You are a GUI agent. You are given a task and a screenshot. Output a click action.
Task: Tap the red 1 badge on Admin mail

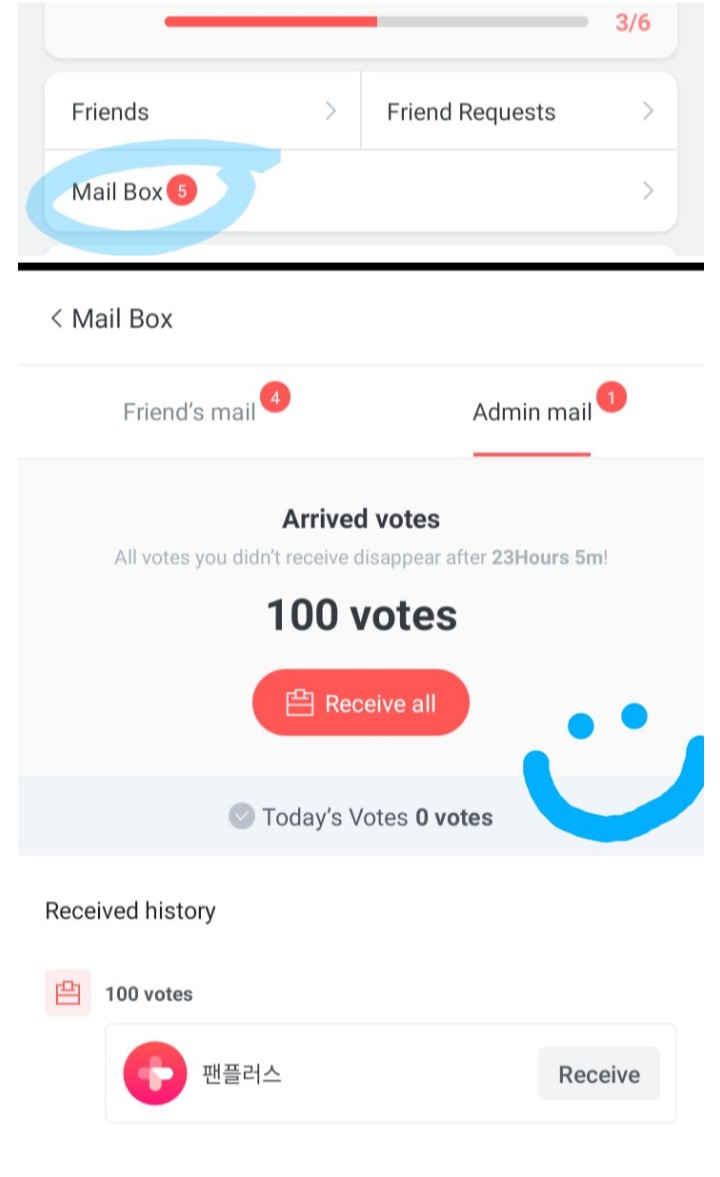[x=611, y=399]
